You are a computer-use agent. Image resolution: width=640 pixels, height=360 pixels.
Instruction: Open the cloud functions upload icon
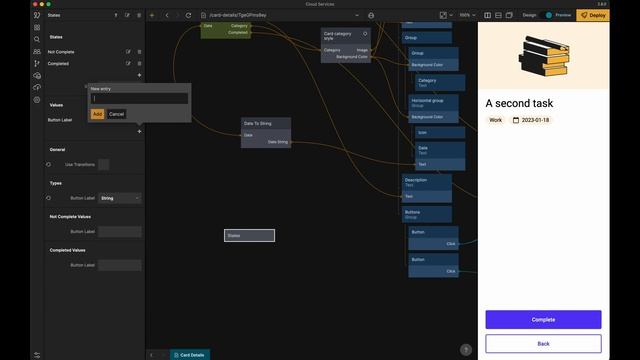click(x=37, y=87)
